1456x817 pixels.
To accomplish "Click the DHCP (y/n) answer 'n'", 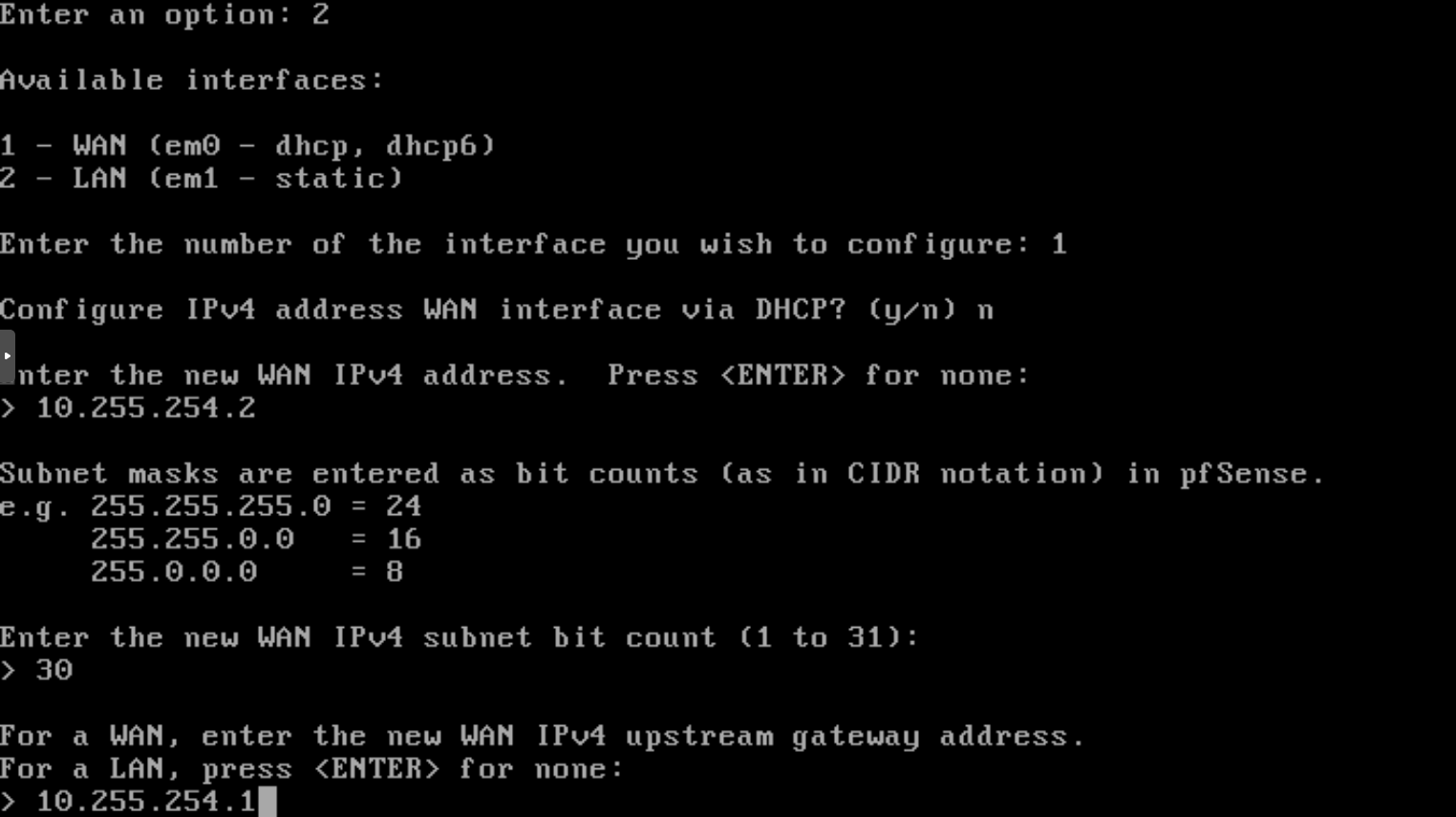I will click(x=985, y=311).
